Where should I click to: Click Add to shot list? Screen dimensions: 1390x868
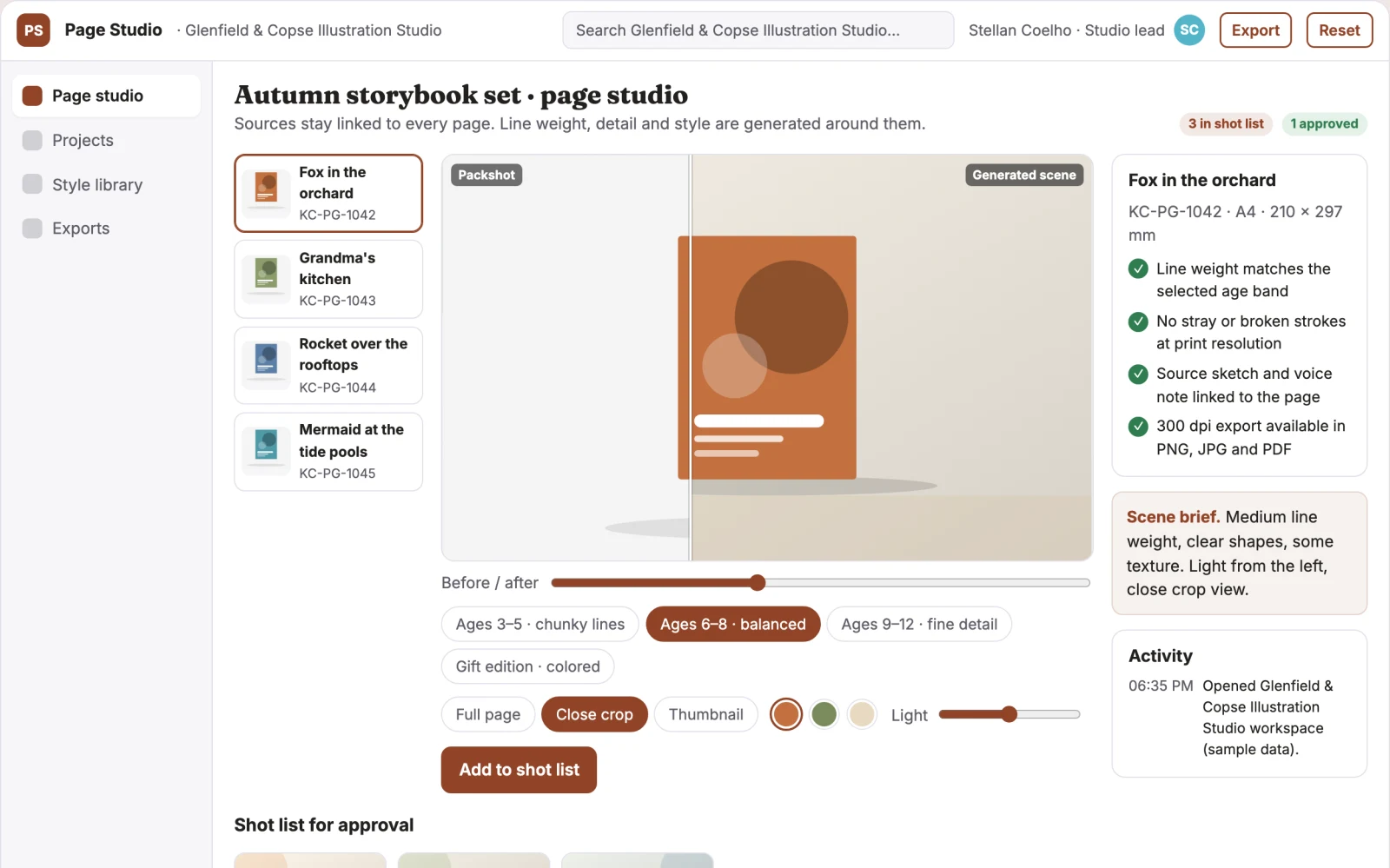tap(519, 770)
